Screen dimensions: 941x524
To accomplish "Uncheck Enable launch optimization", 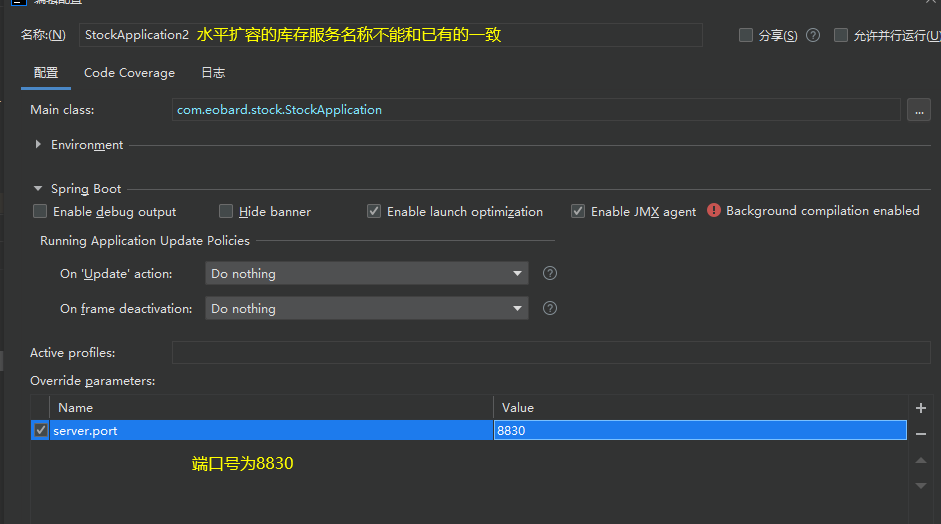I will click(374, 211).
